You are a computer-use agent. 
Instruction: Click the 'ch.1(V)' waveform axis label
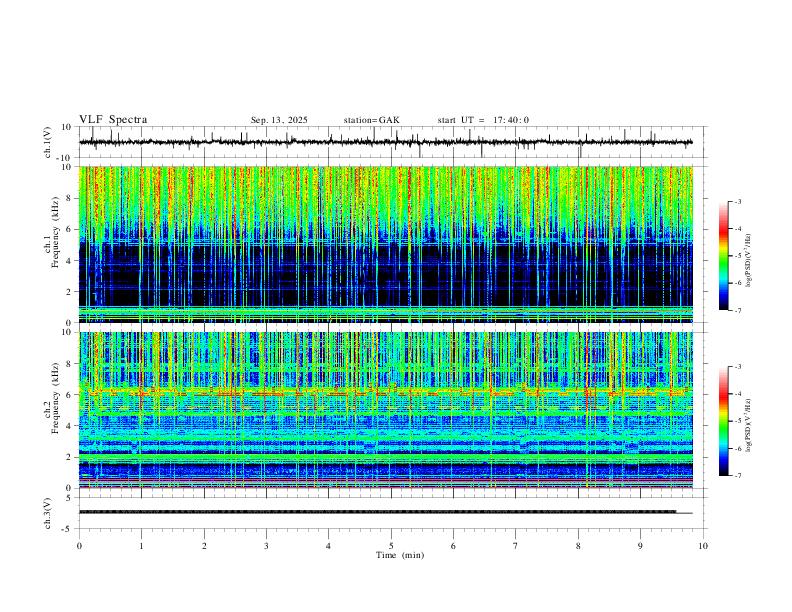[x=48, y=142]
